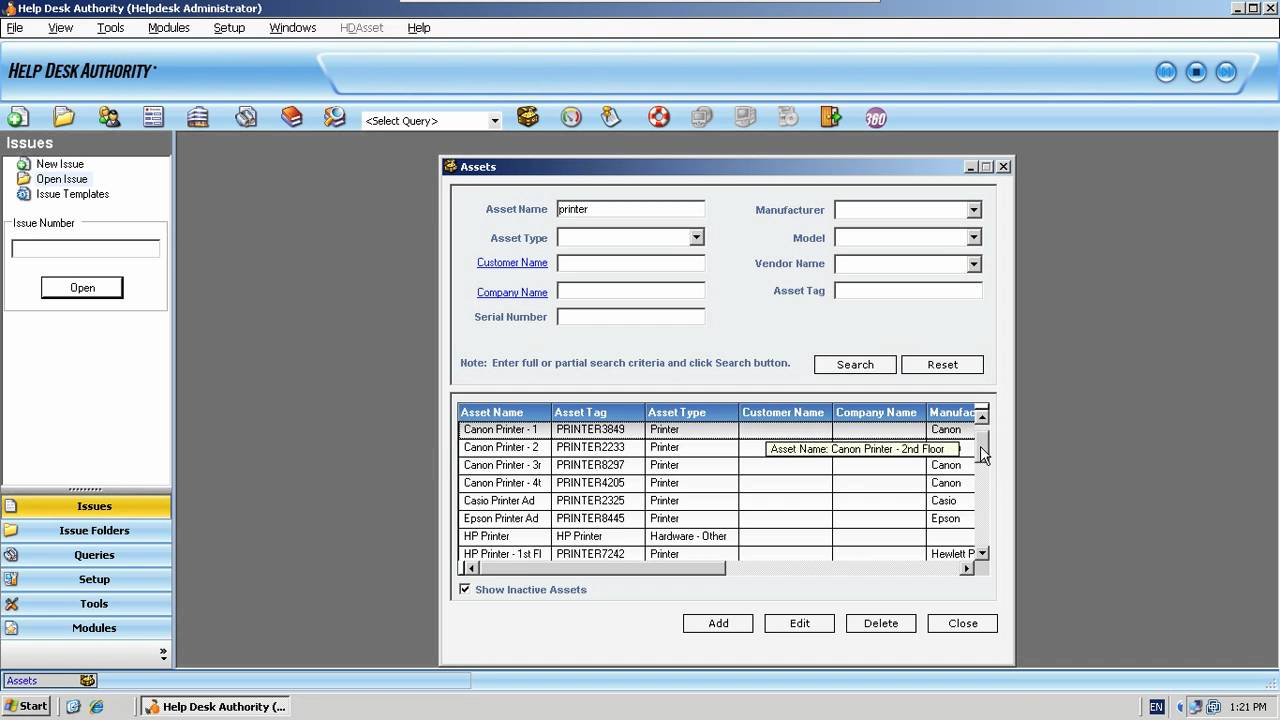
Task: Click the purple 360 toolbar icon
Action: 876,118
